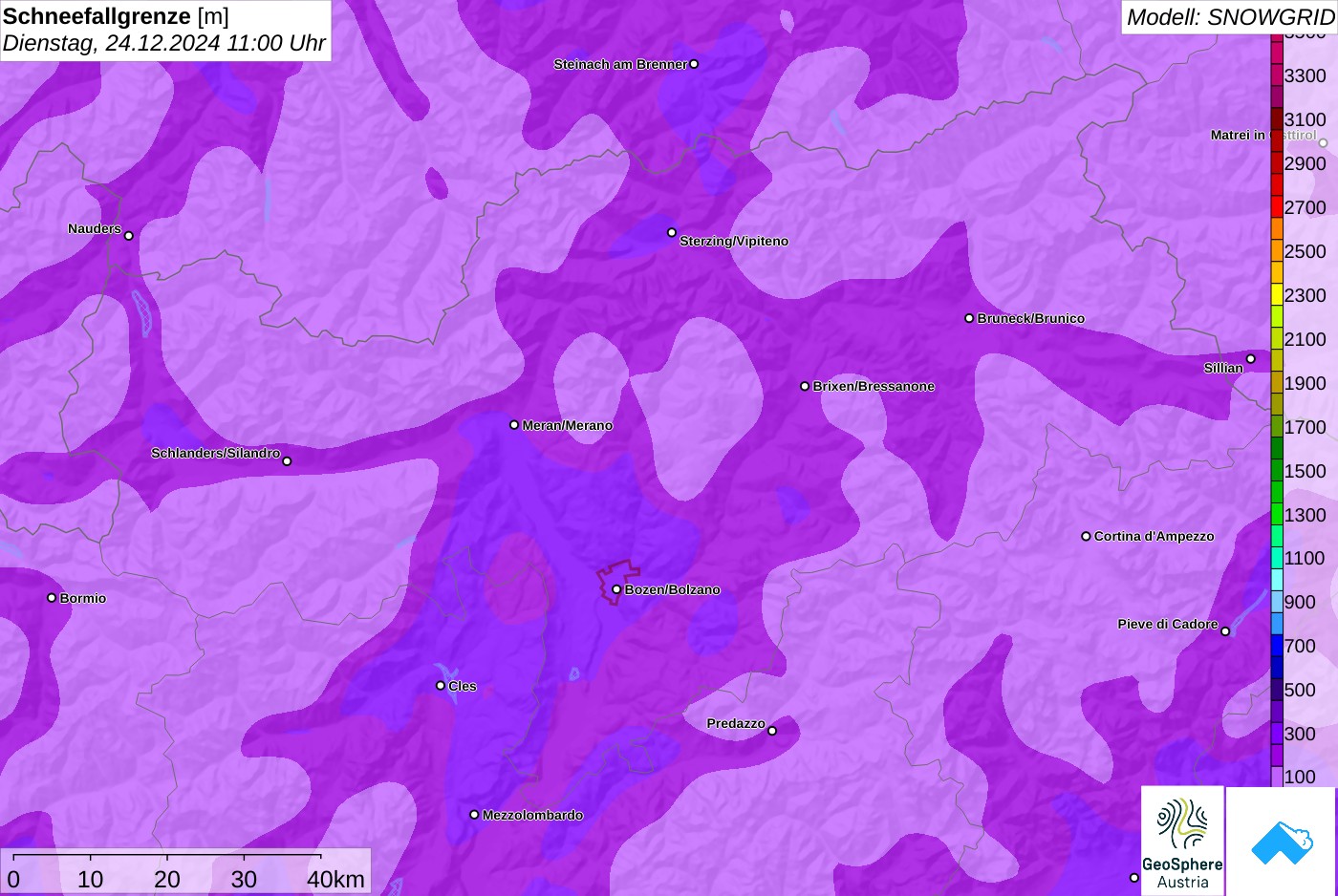This screenshot has width=1338, height=896.
Task: Click the Bormio location dot
Action: [x=52, y=598]
